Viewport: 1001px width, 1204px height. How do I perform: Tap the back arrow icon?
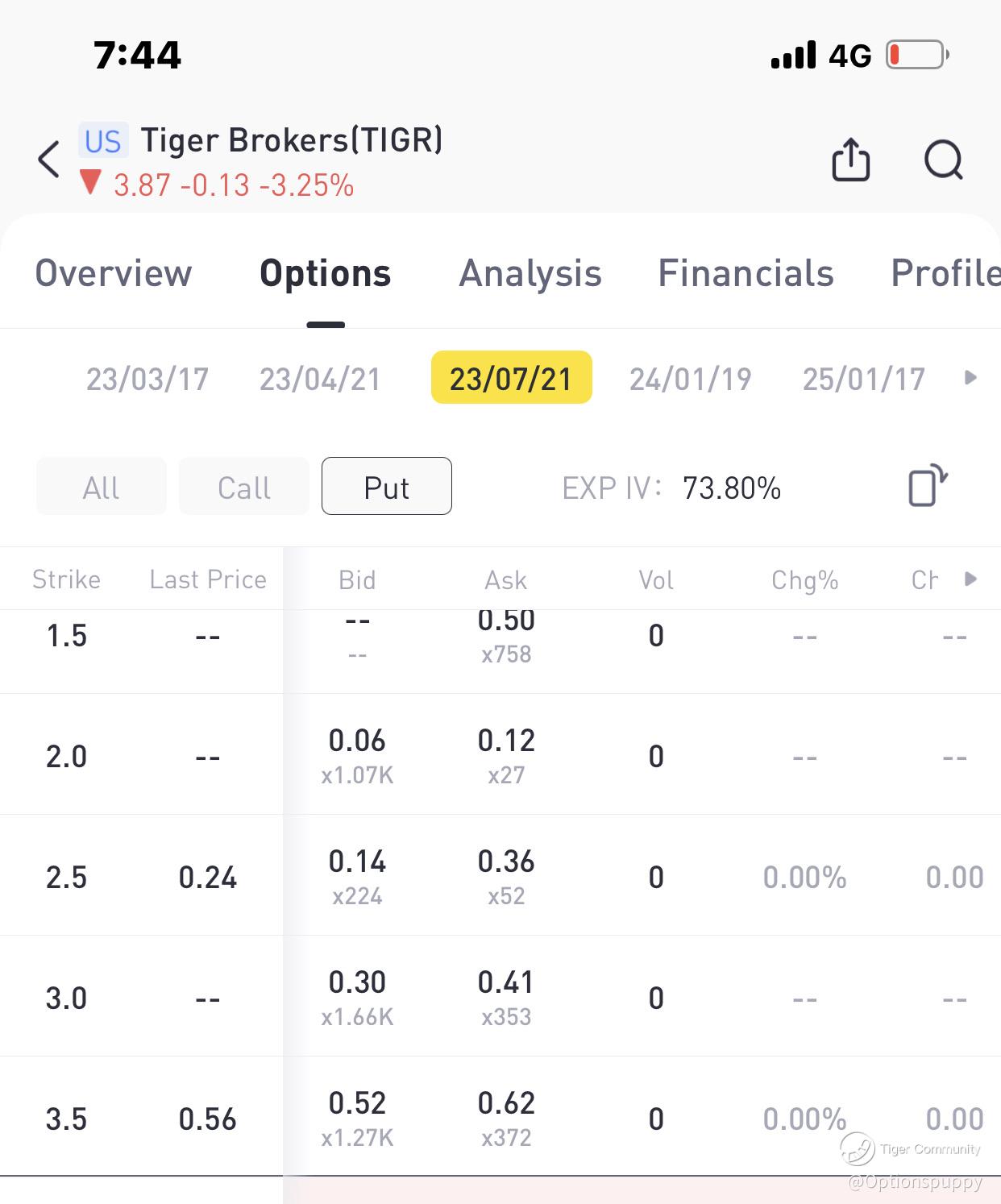click(49, 160)
